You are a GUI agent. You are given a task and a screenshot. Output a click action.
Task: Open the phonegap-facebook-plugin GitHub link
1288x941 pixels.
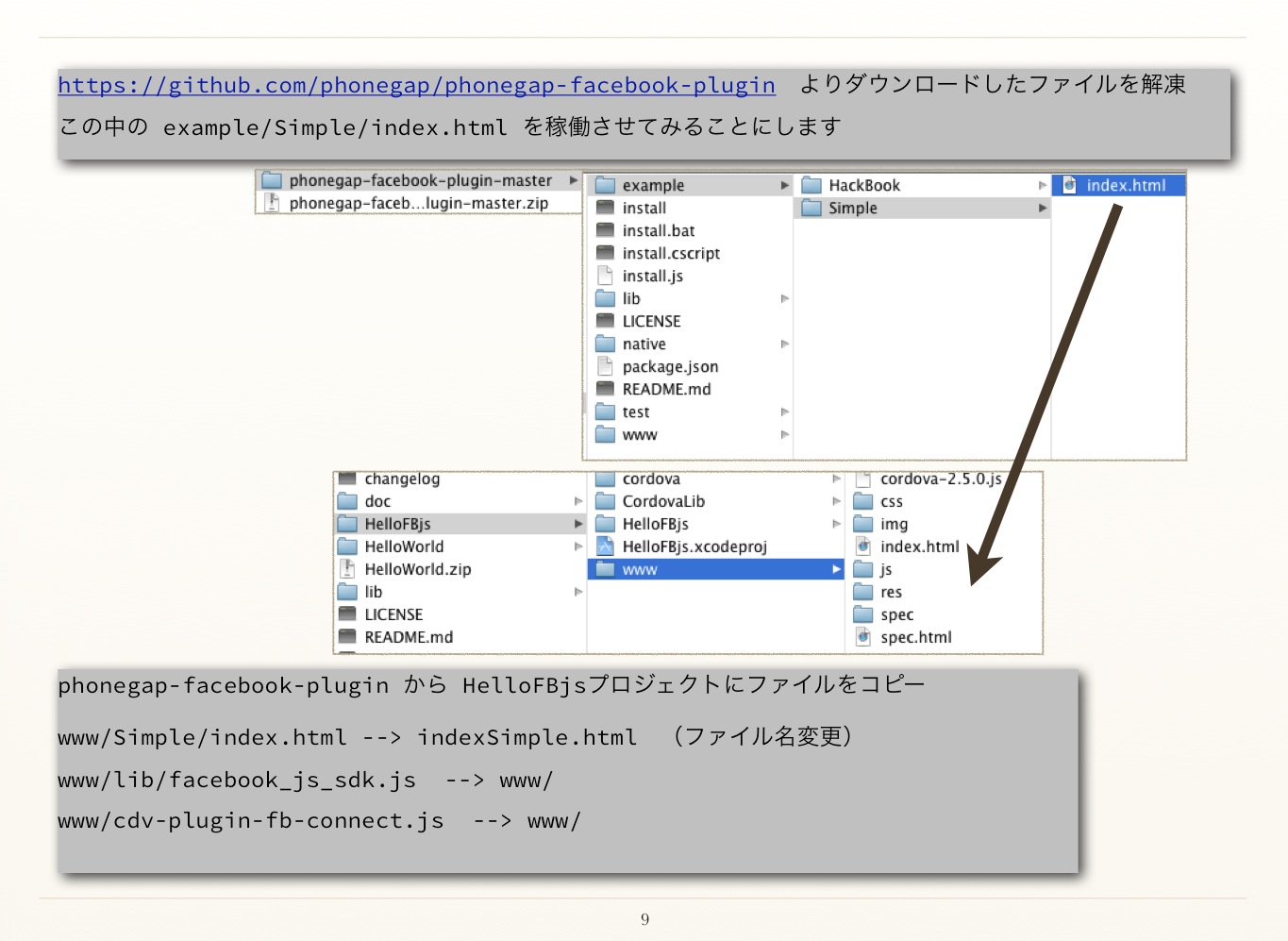point(416,85)
